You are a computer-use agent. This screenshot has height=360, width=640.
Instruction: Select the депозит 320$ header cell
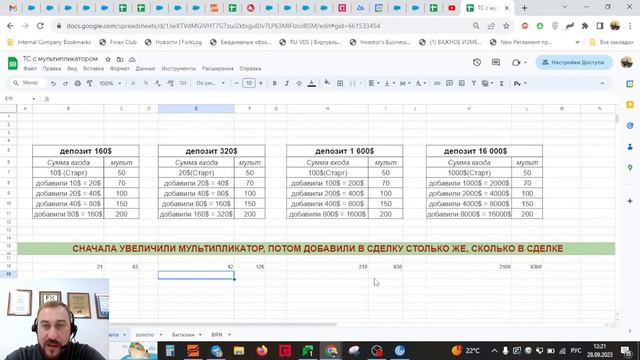[211, 151]
